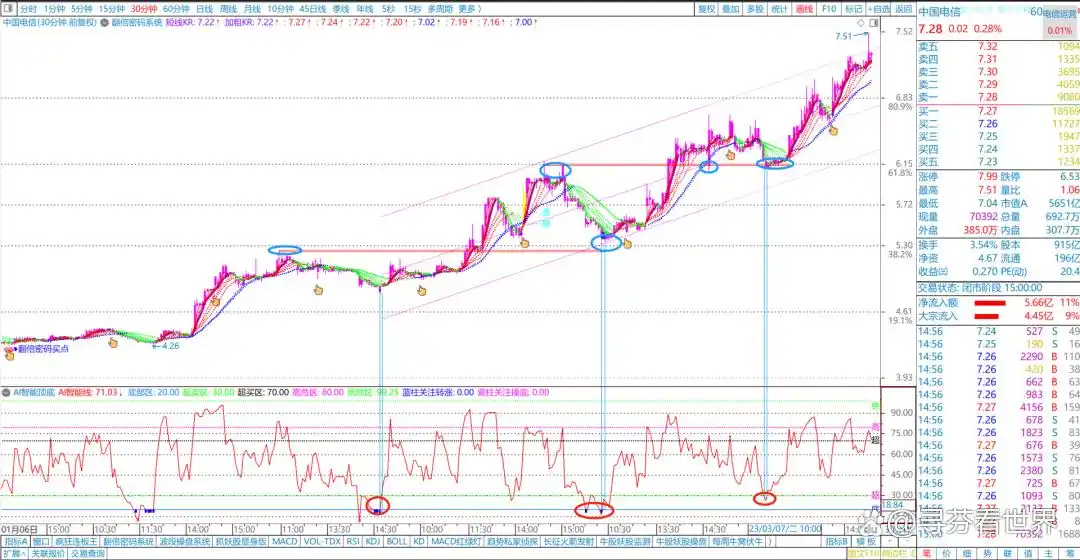This screenshot has height=560, width=1080.
Task: Click the 画线 drawing tool button
Action: 803,8
